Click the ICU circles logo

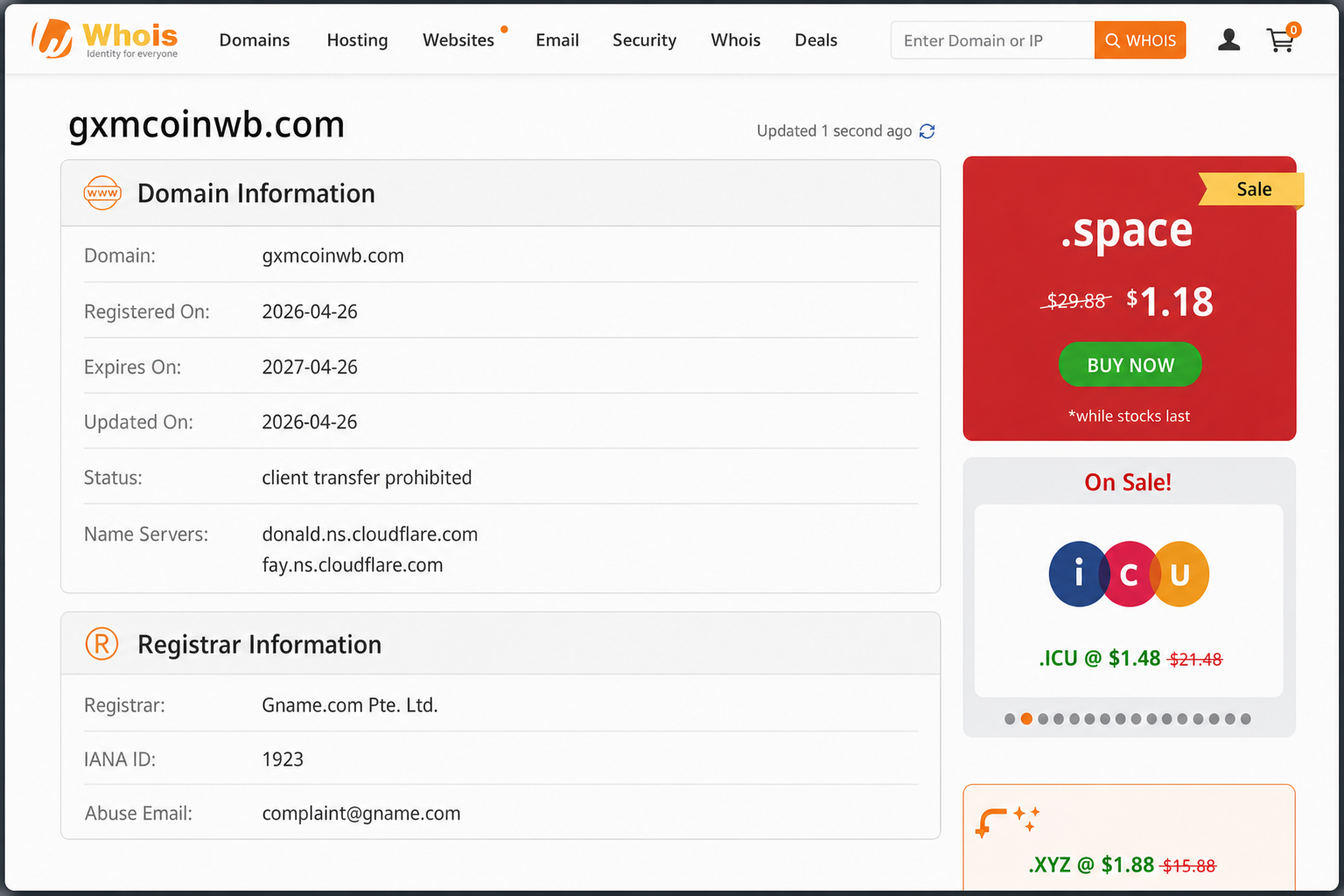point(1129,574)
